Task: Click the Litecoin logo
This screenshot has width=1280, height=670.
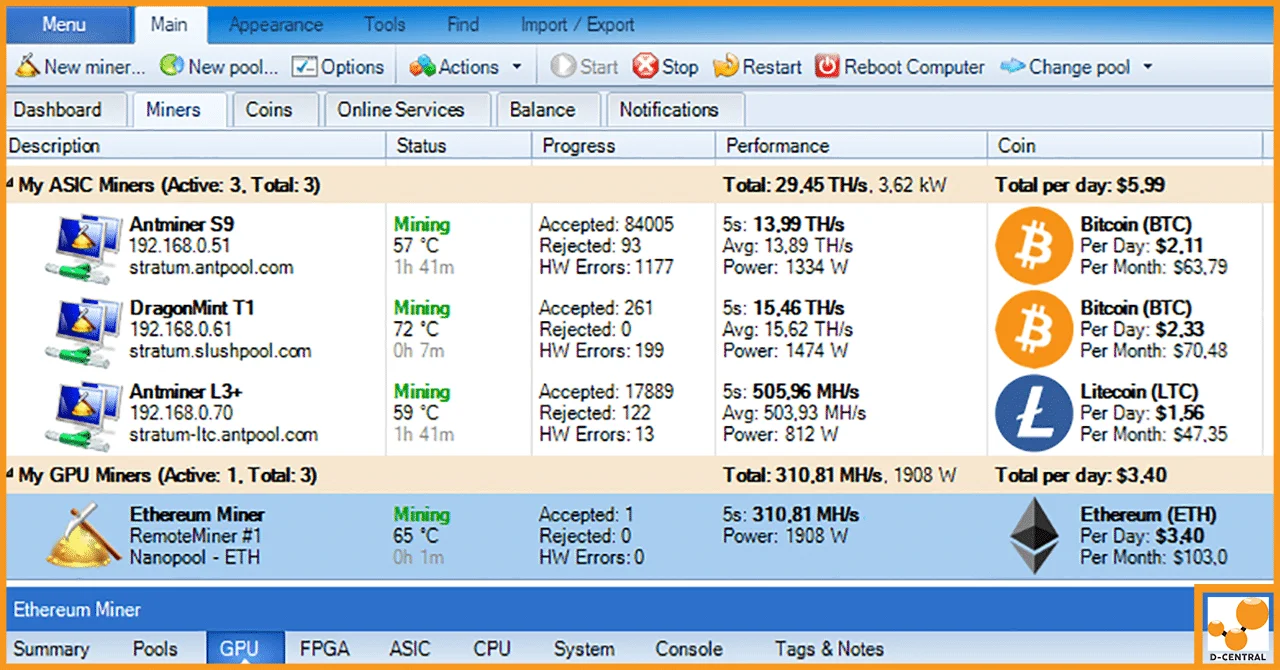Action: [1034, 413]
